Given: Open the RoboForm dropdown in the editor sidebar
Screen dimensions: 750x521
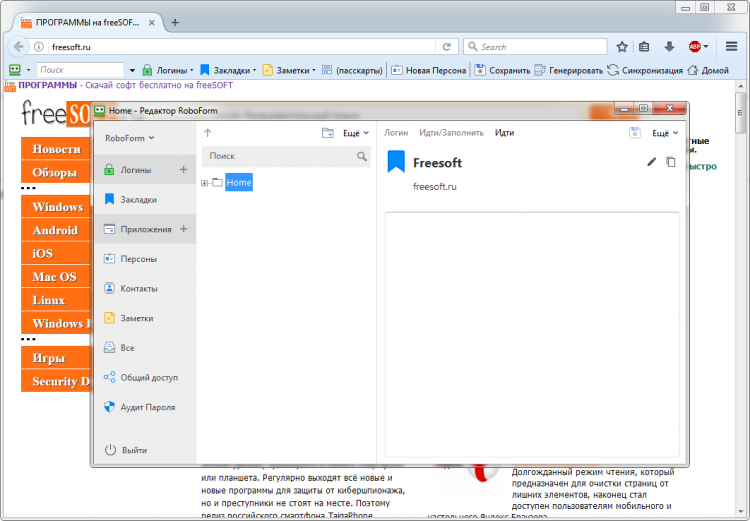Looking at the screenshot, I should coord(130,138).
